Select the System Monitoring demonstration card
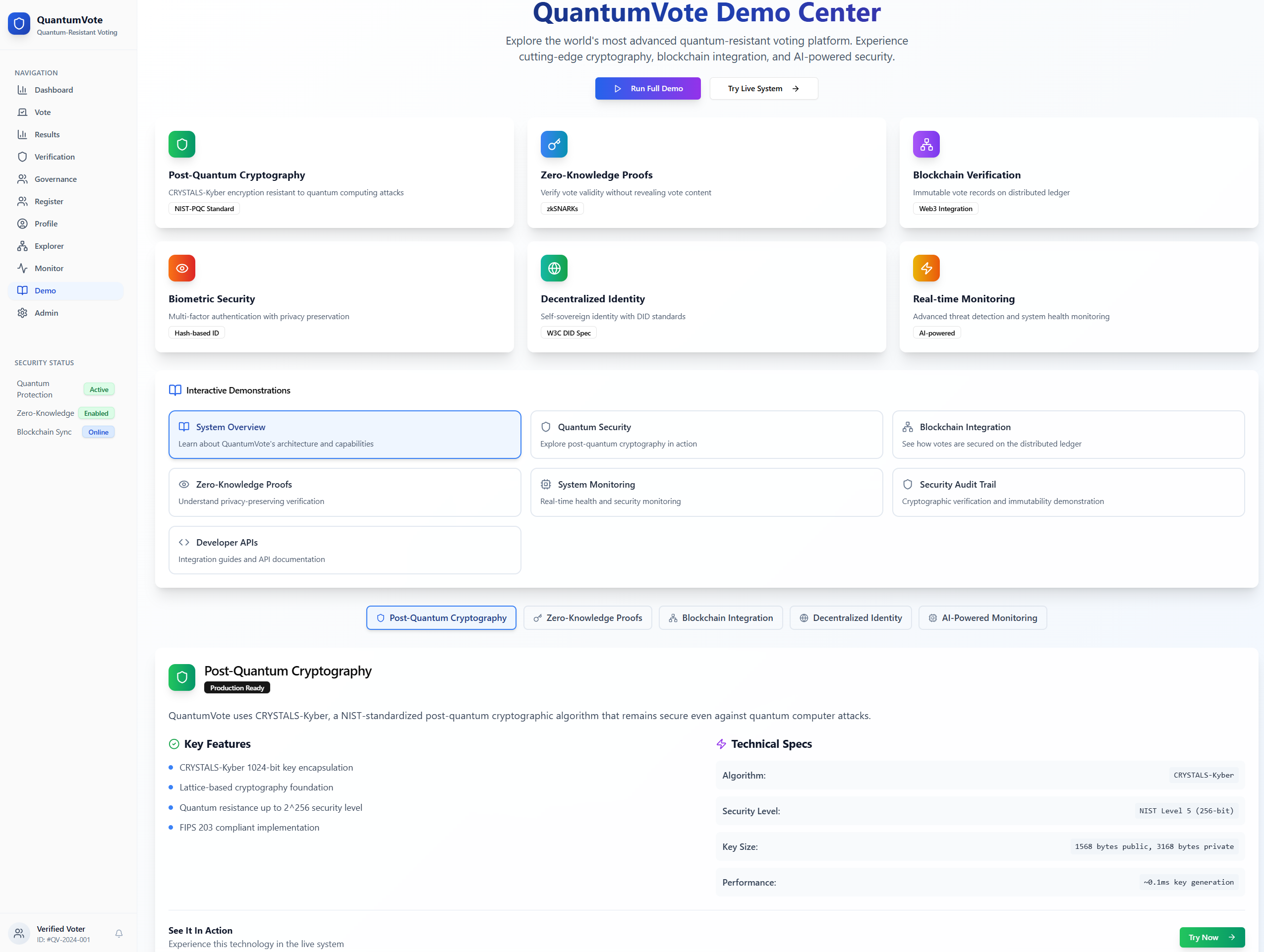Screen dimensions: 1264x952 click(x=706, y=493)
